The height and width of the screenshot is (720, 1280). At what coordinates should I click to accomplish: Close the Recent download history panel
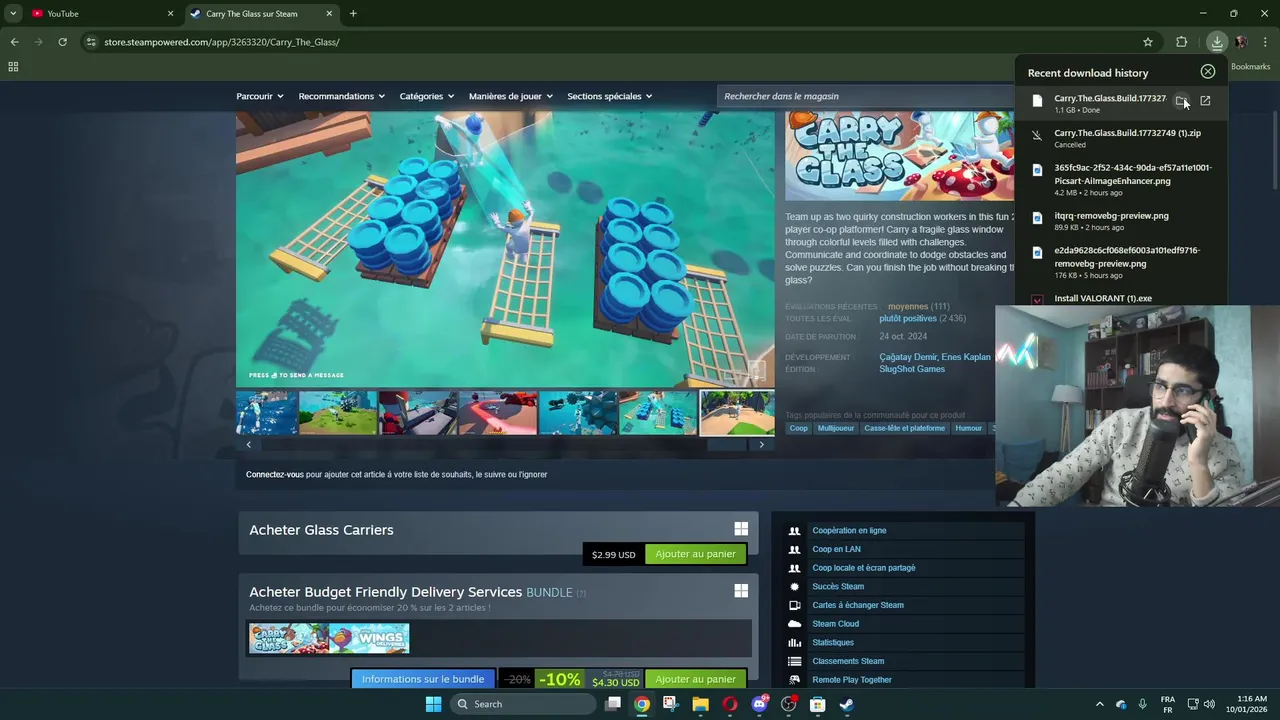click(x=1208, y=72)
